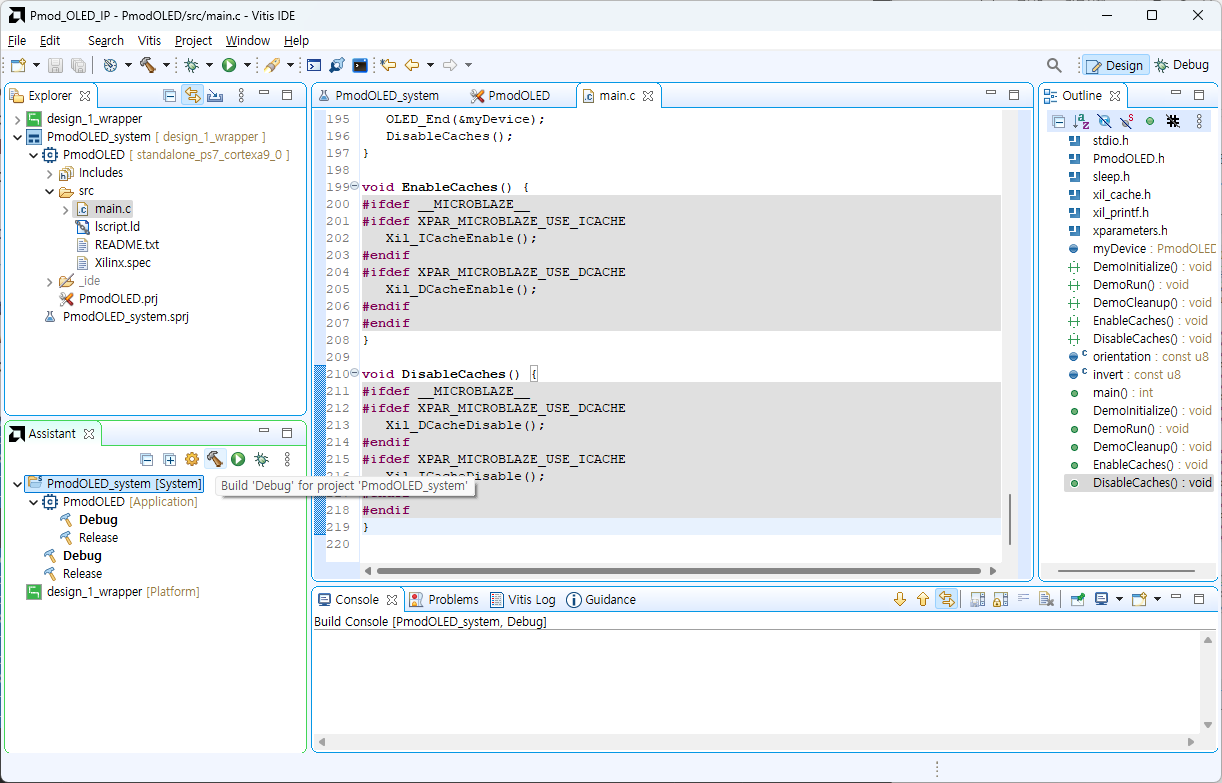Collapse PmodOLED_system [System] in Assistant
1222x783 pixels.
pyautogui.click(x=17, y=484)
